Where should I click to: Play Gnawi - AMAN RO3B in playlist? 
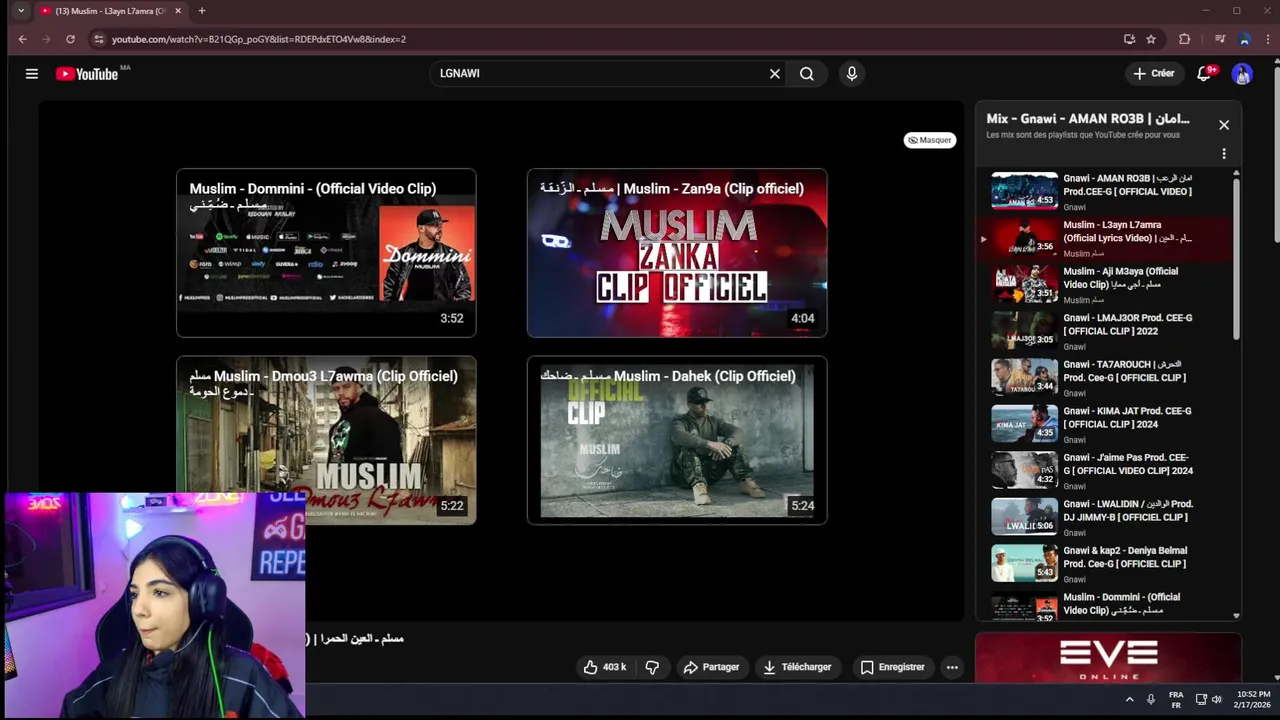pos(1104,191)
